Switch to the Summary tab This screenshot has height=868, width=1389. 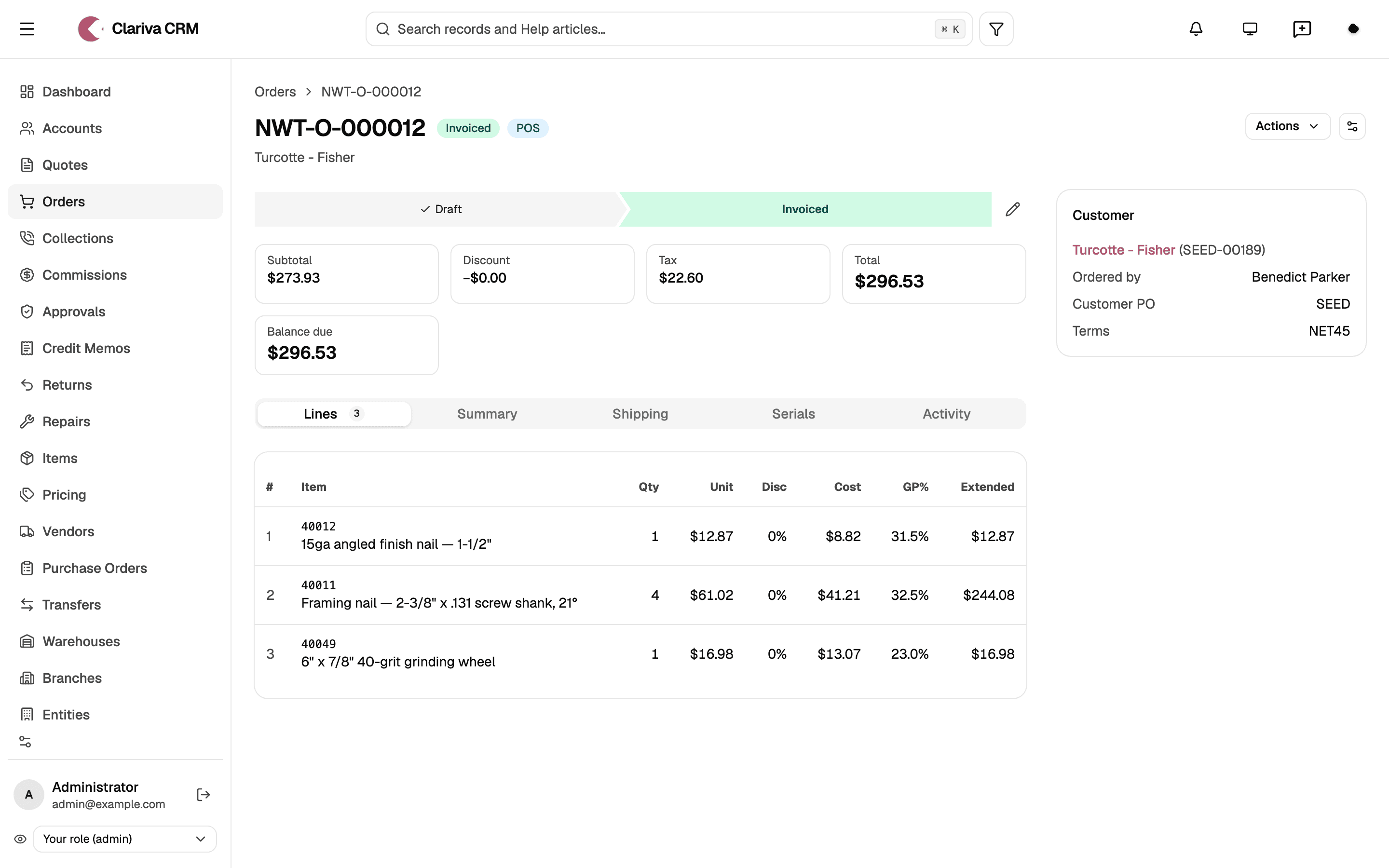[487, 414]
